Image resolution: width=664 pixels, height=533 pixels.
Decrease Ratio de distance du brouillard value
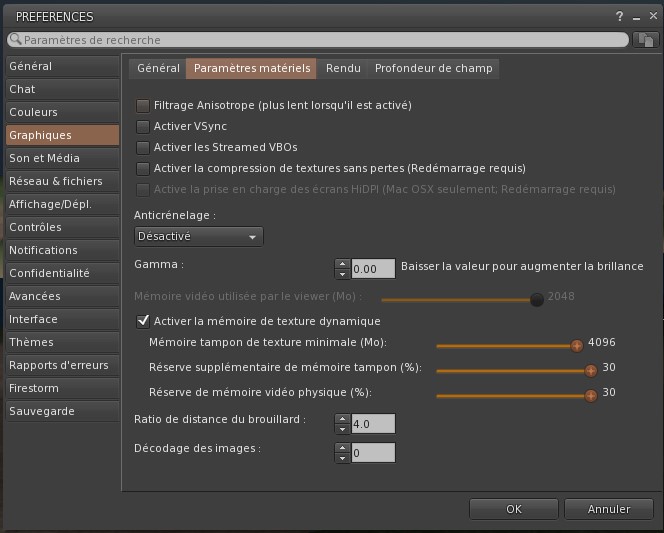click(342, 429)
